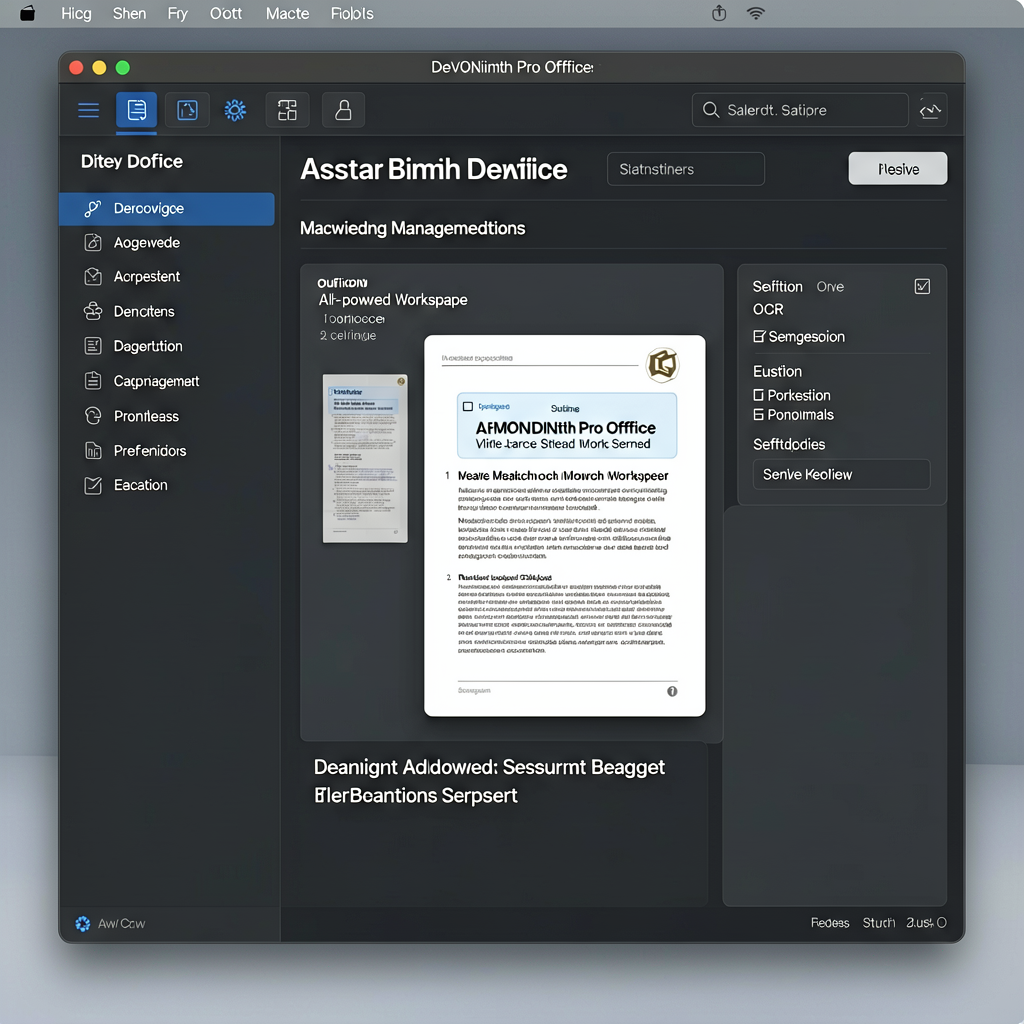Enable the Ponoimals checkbox
This screenshot has width=1024, height=1024.
[758, 415]
